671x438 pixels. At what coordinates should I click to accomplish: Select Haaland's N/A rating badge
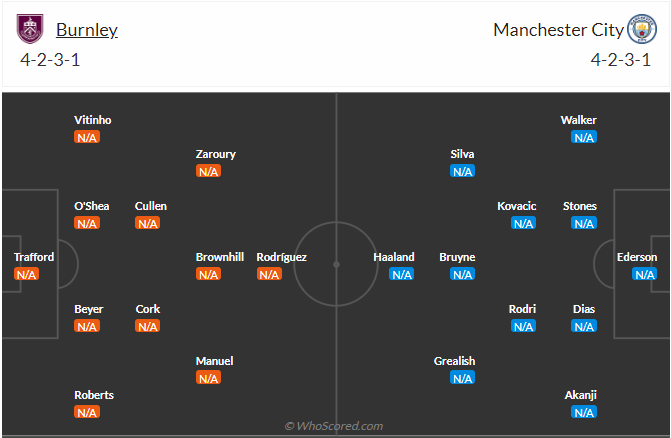coord(401,274)
